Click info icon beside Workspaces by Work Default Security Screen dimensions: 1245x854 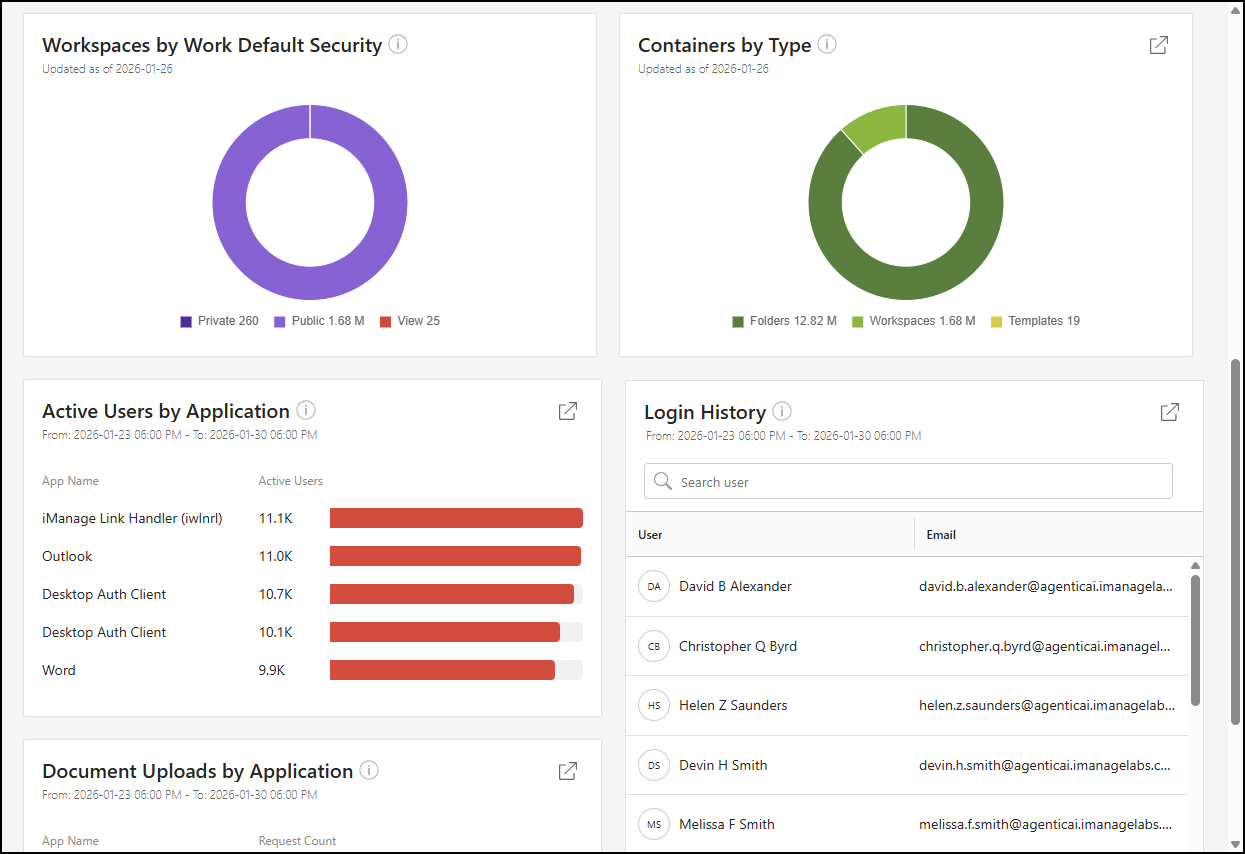click(398, 45)
